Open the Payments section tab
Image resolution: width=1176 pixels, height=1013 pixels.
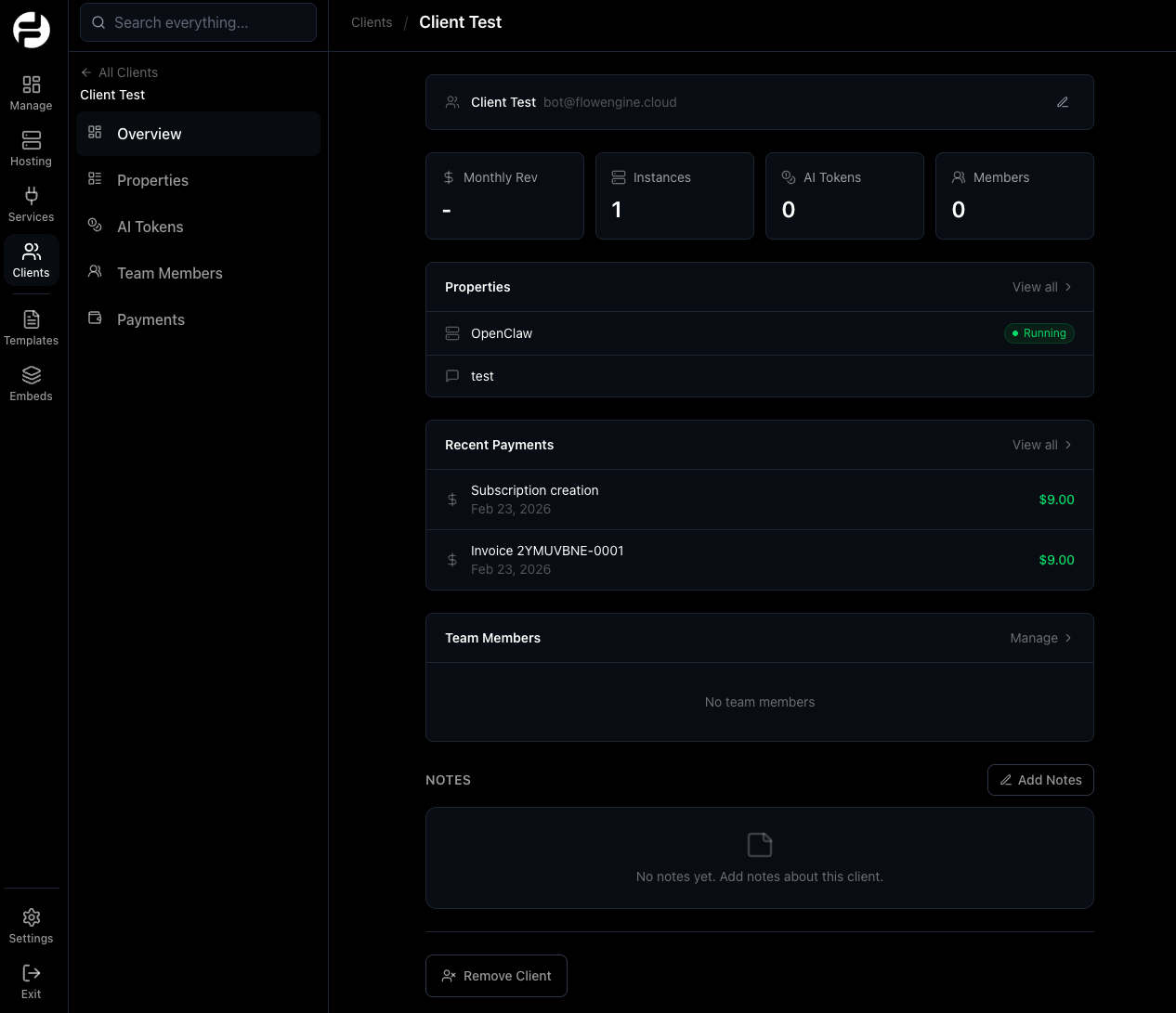click(x=150, y=319)
